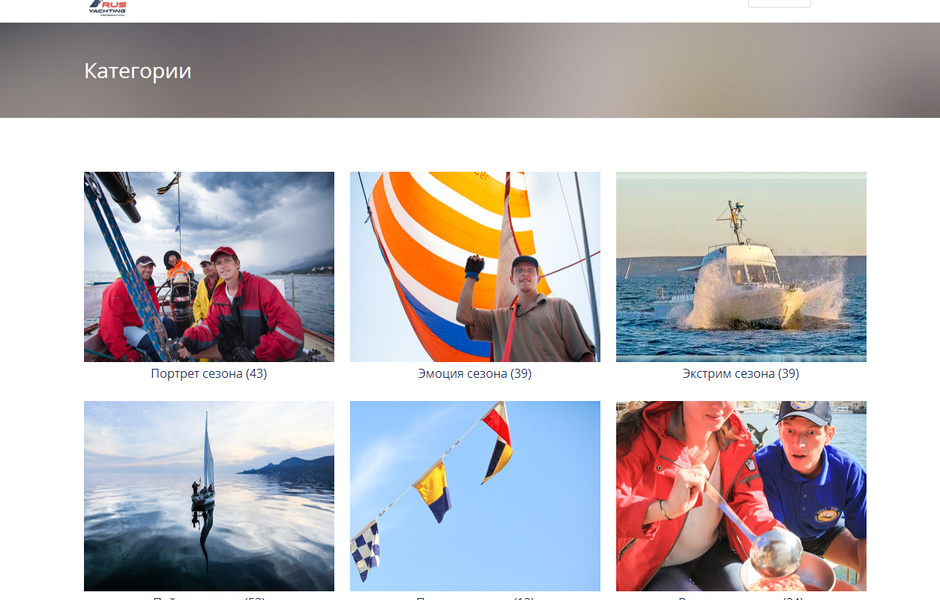Follow the Эмоция сезона (39) link
This screenshot has width=940, height=600.
pyautogui.click(x=475, y=373)
